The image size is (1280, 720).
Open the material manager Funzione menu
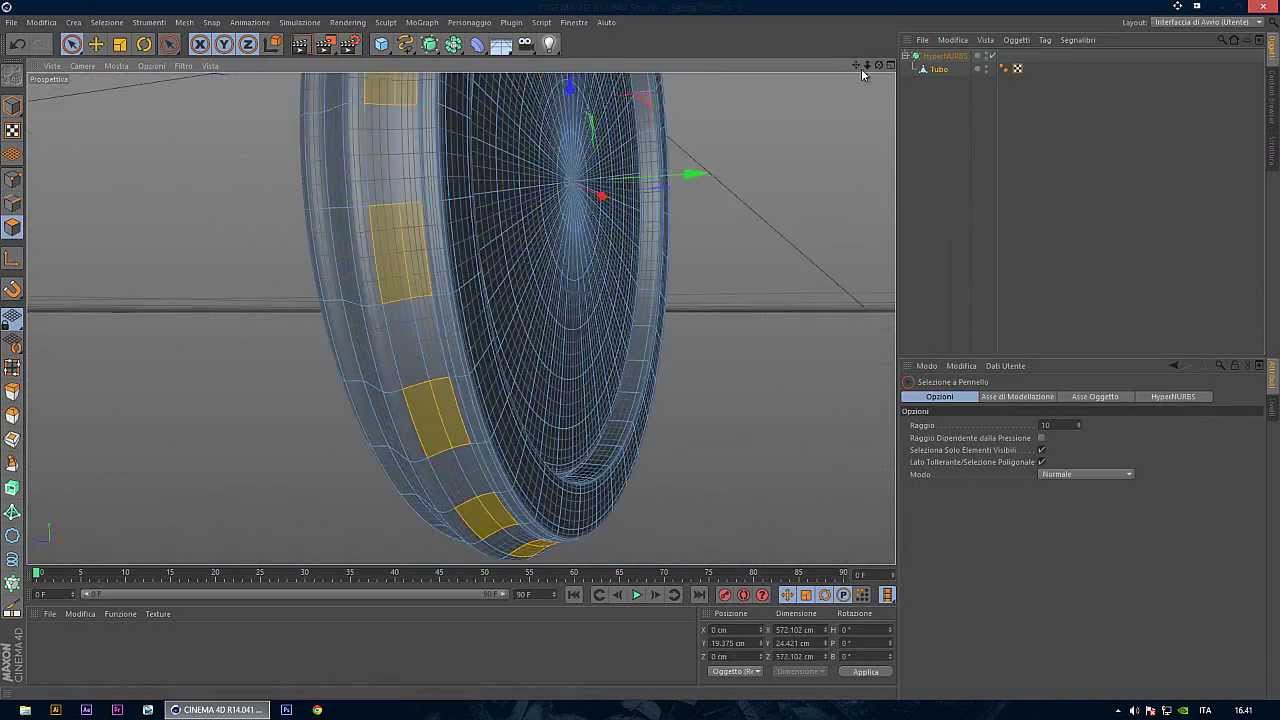click(120, 614)
